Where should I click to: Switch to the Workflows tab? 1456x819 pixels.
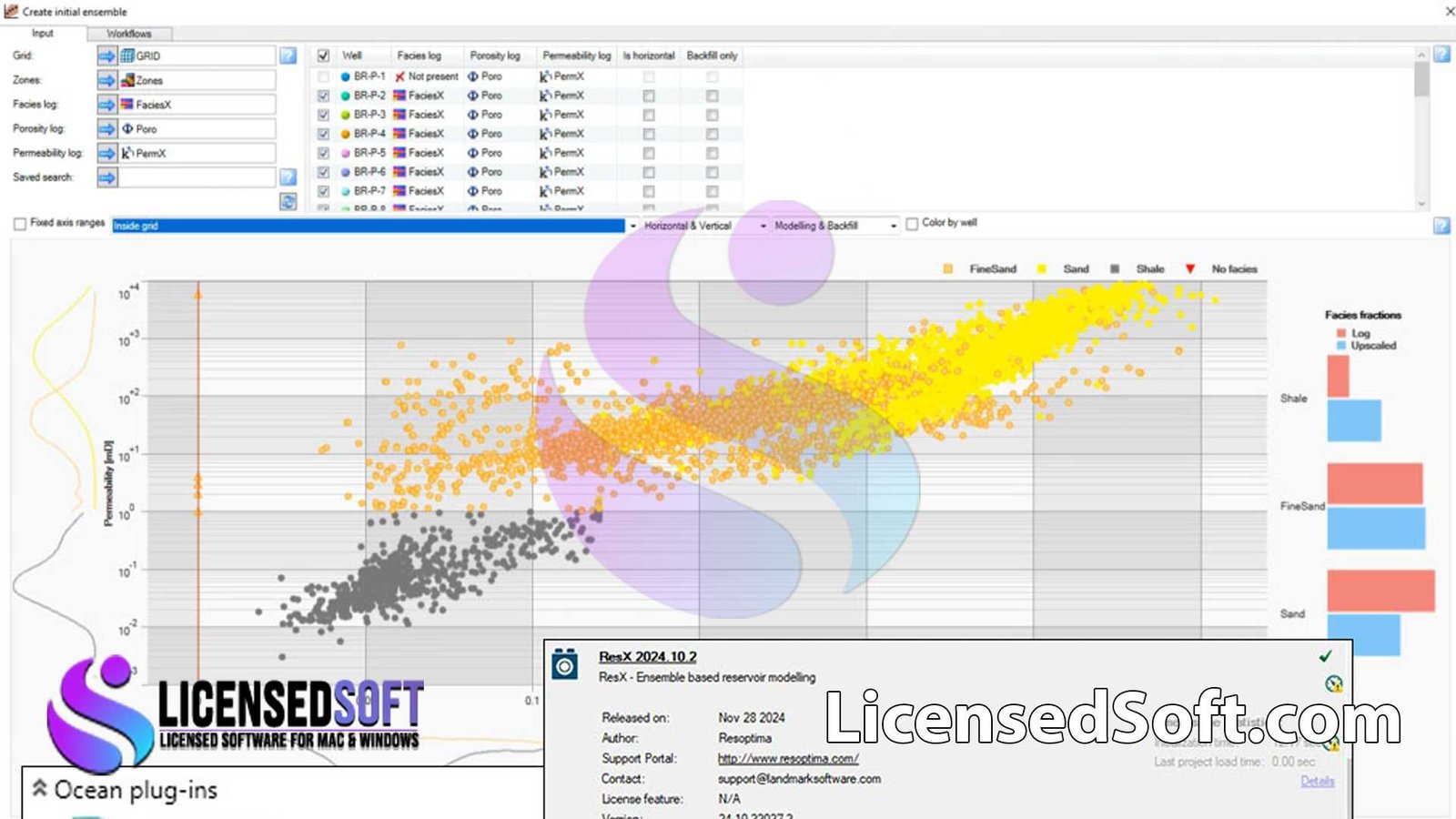tap(127, 33)
